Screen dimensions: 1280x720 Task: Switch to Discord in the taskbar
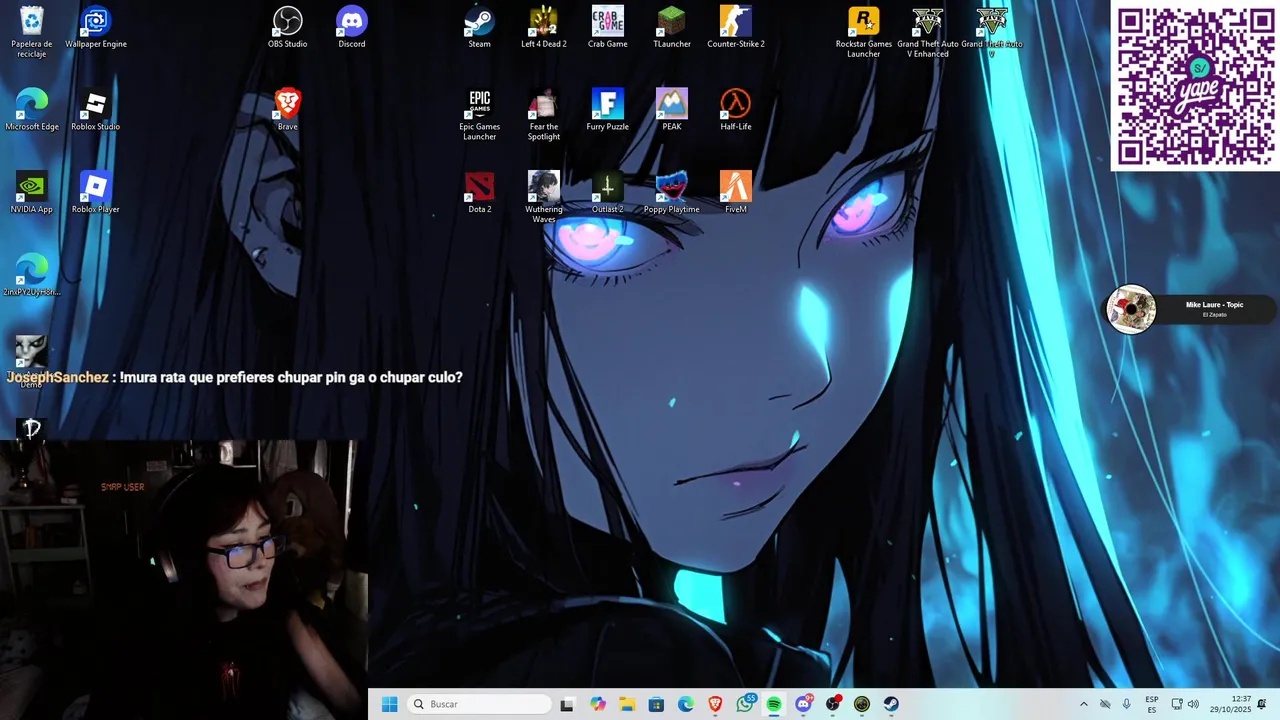click(x=803, y=704)
